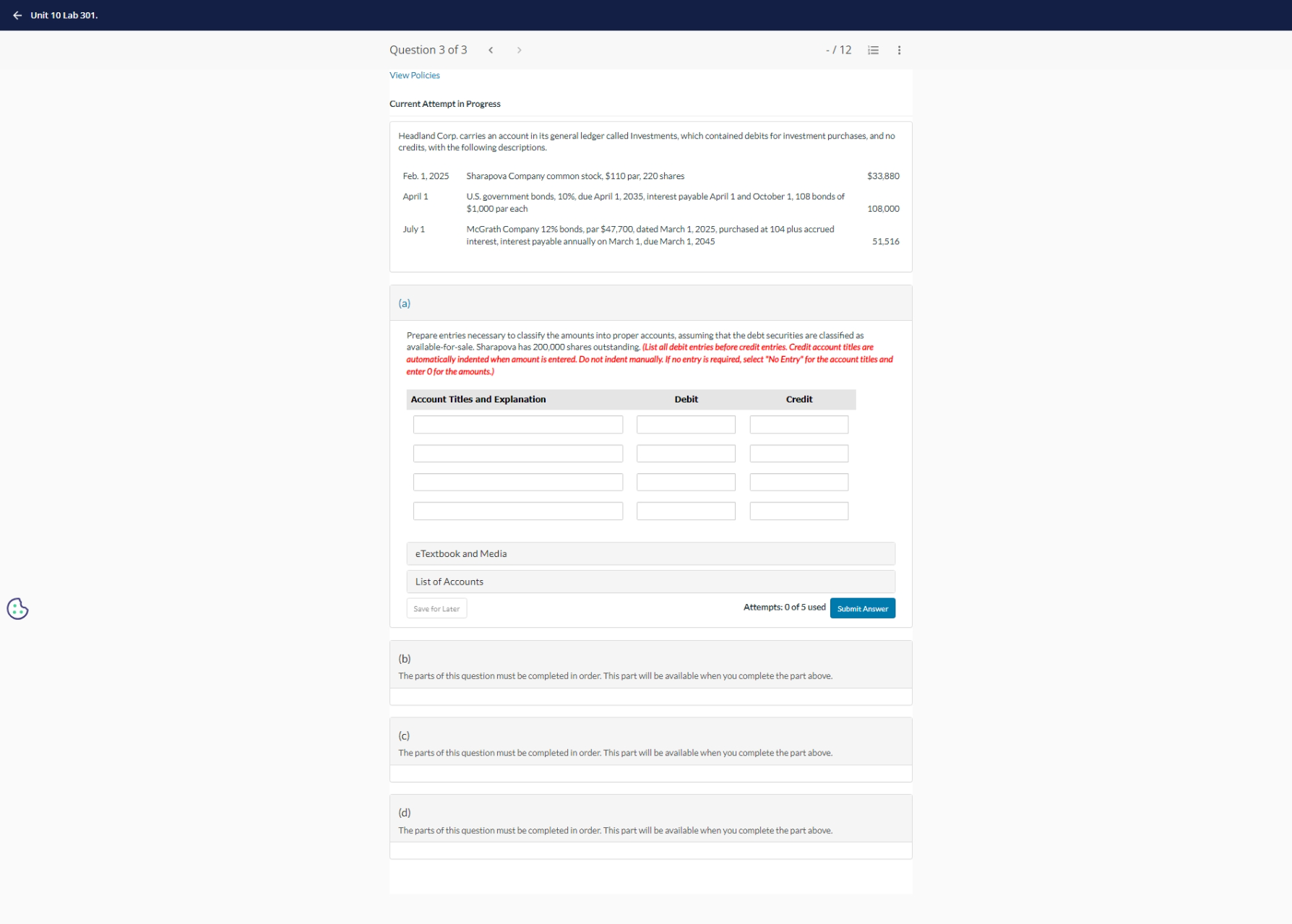The image size is (1292, 924).
Task: Open the View Policies link
Action: coord(415,75)
